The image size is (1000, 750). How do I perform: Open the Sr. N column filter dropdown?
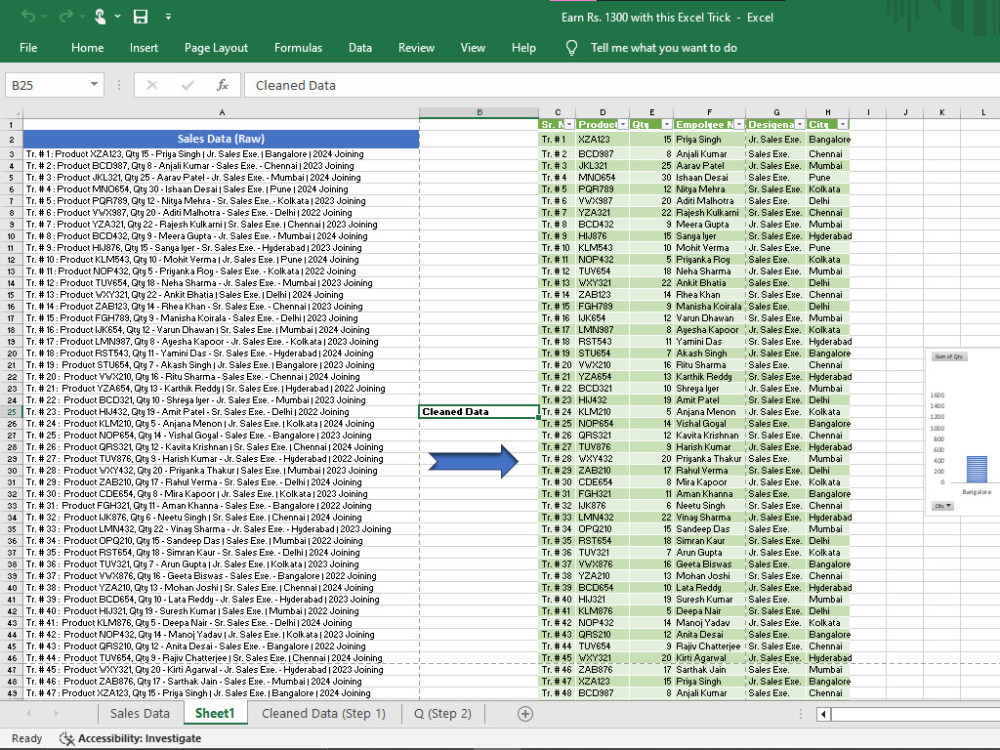(570, 124)
